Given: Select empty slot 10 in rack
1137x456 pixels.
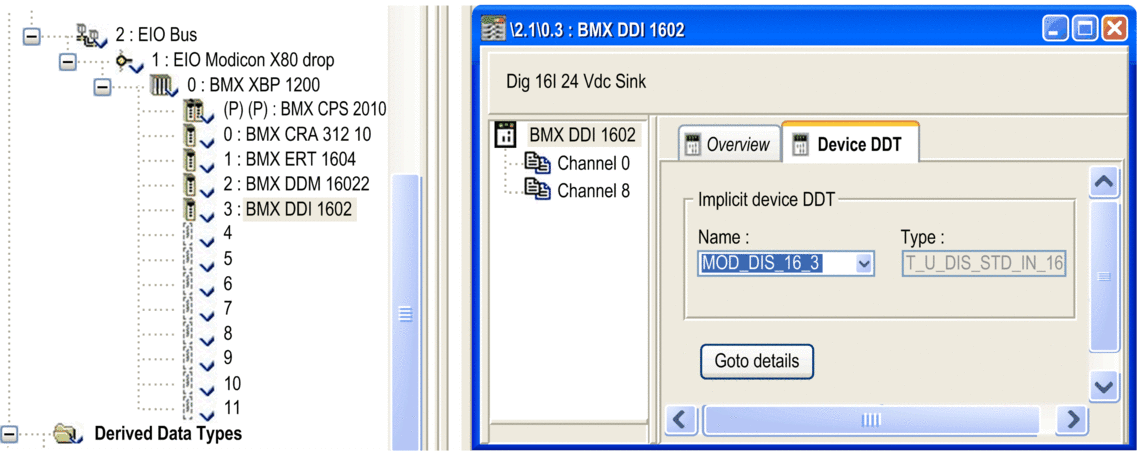Looking at the screenshot, I should click(x=233, y=383).
